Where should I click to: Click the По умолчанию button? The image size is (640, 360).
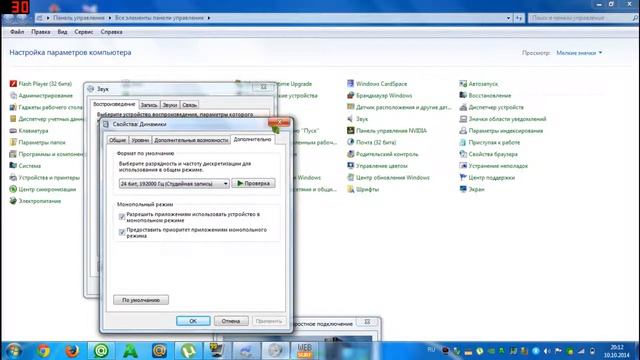tap(141, 300)
